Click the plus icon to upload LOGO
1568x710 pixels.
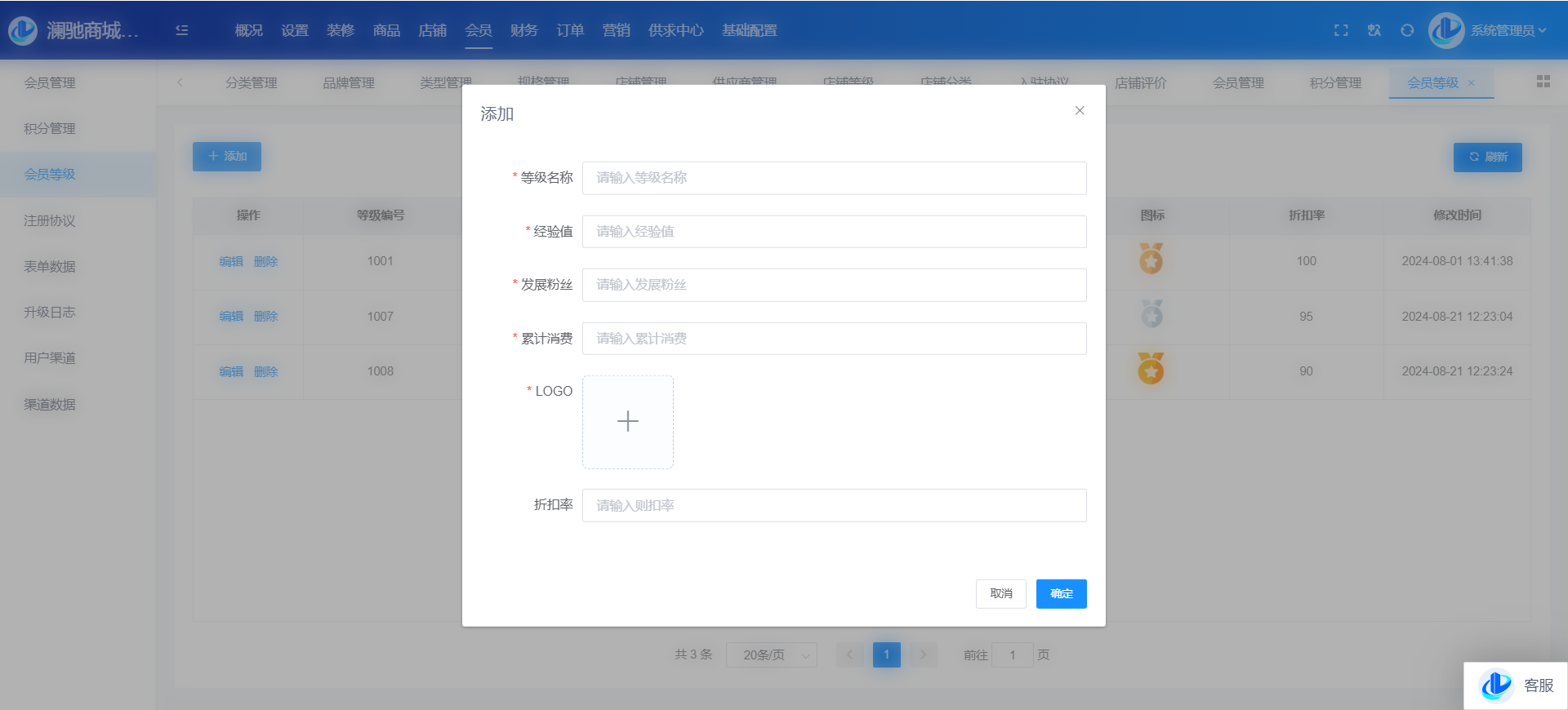pos(627,422)
